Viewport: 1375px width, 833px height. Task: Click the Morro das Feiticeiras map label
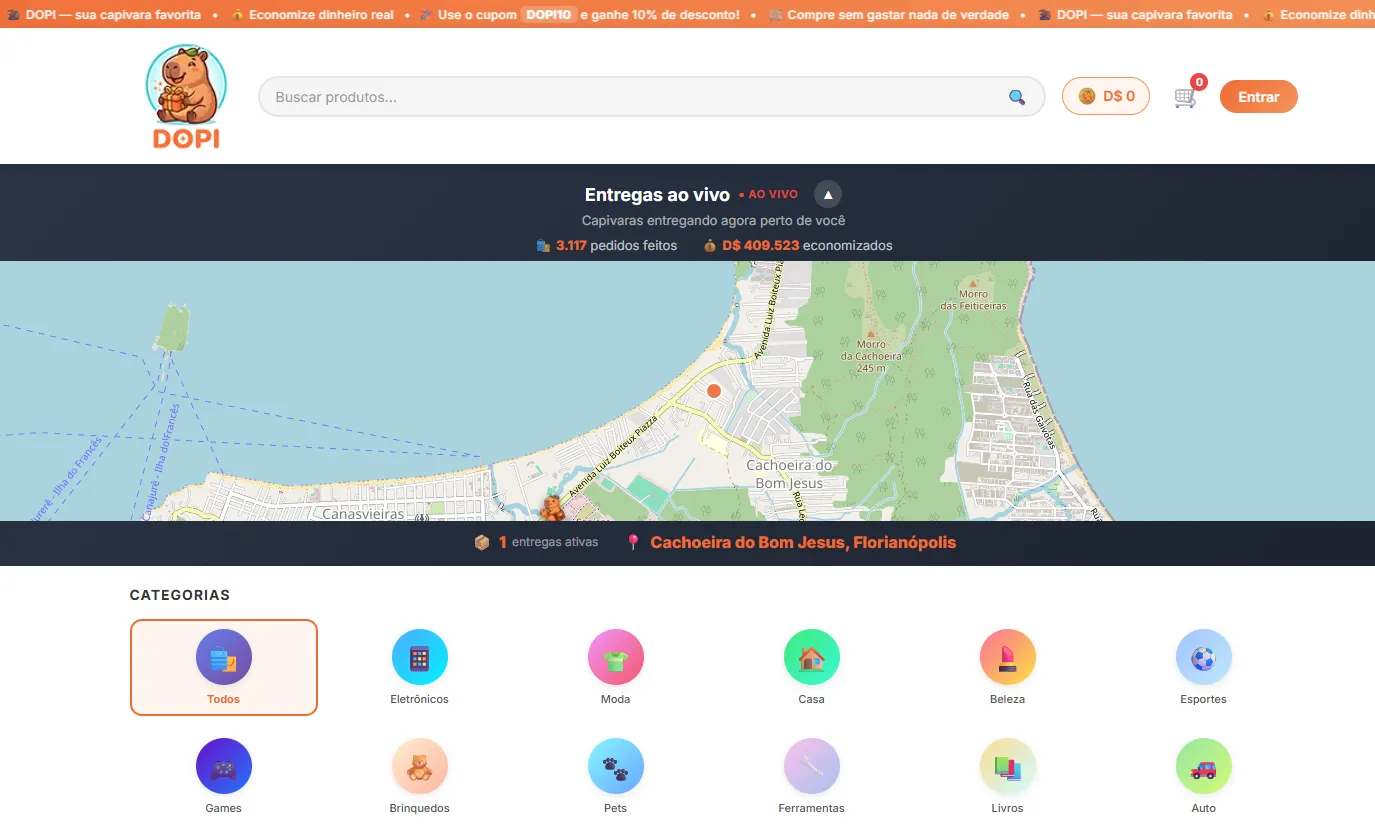point(973,299)
